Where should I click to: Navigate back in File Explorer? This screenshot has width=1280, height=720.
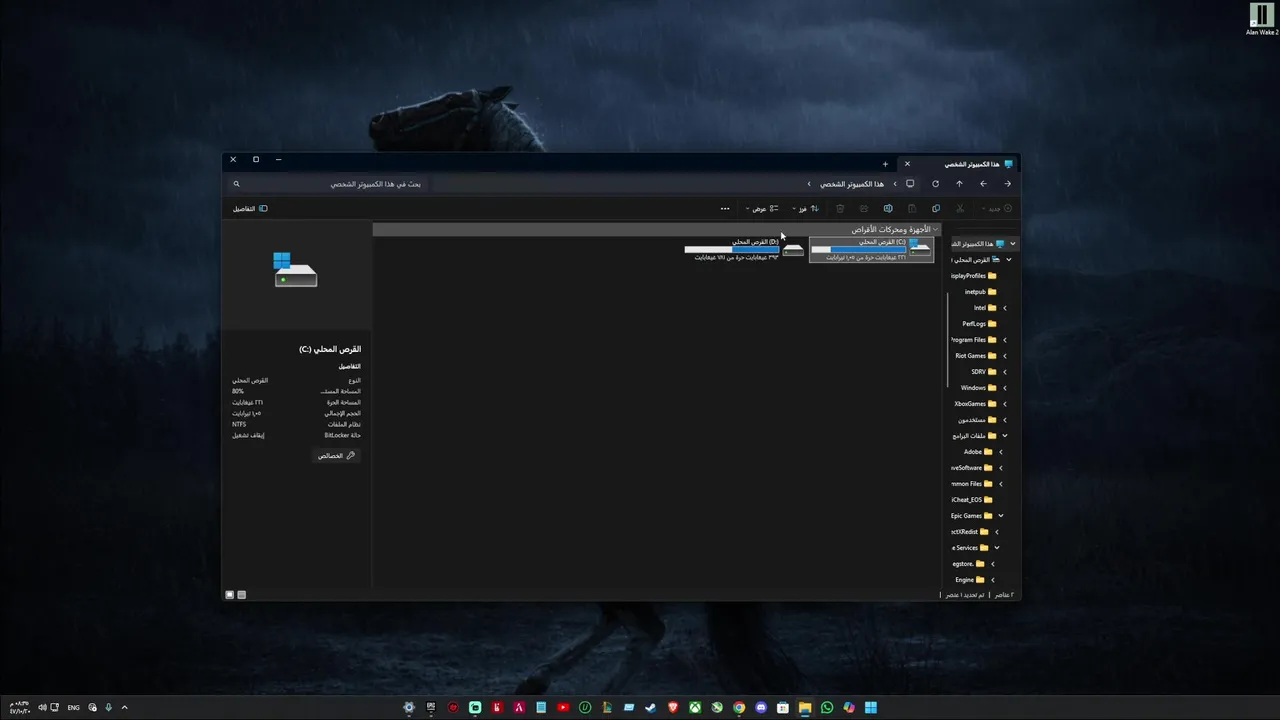(1007, 184)
